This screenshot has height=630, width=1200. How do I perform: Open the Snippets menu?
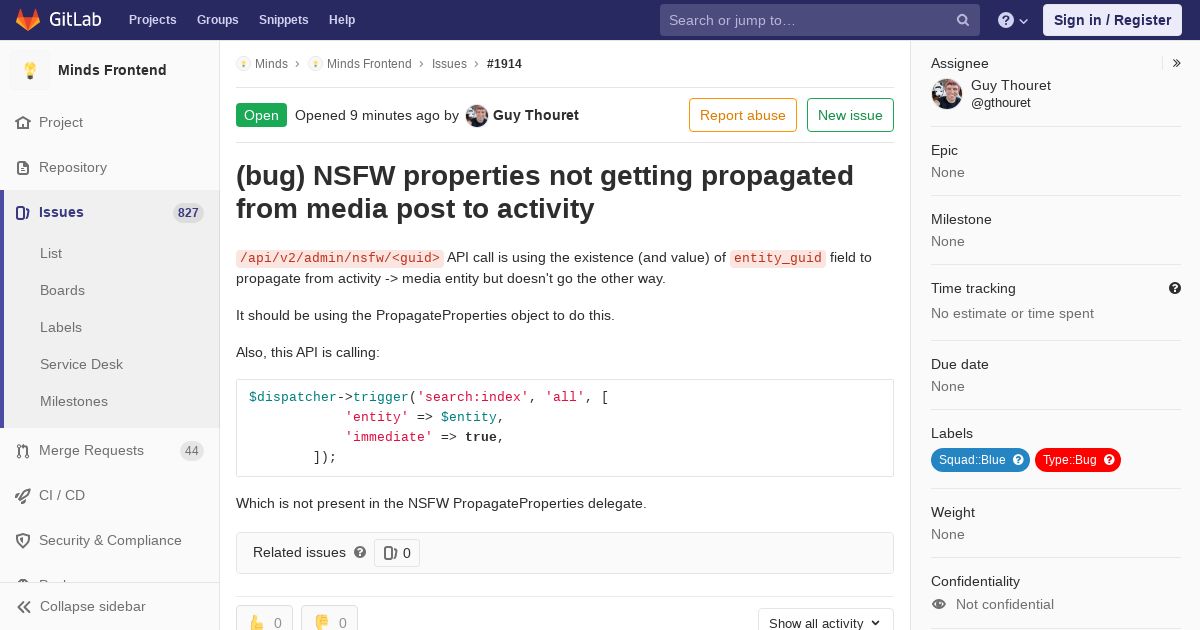(284, 20)
